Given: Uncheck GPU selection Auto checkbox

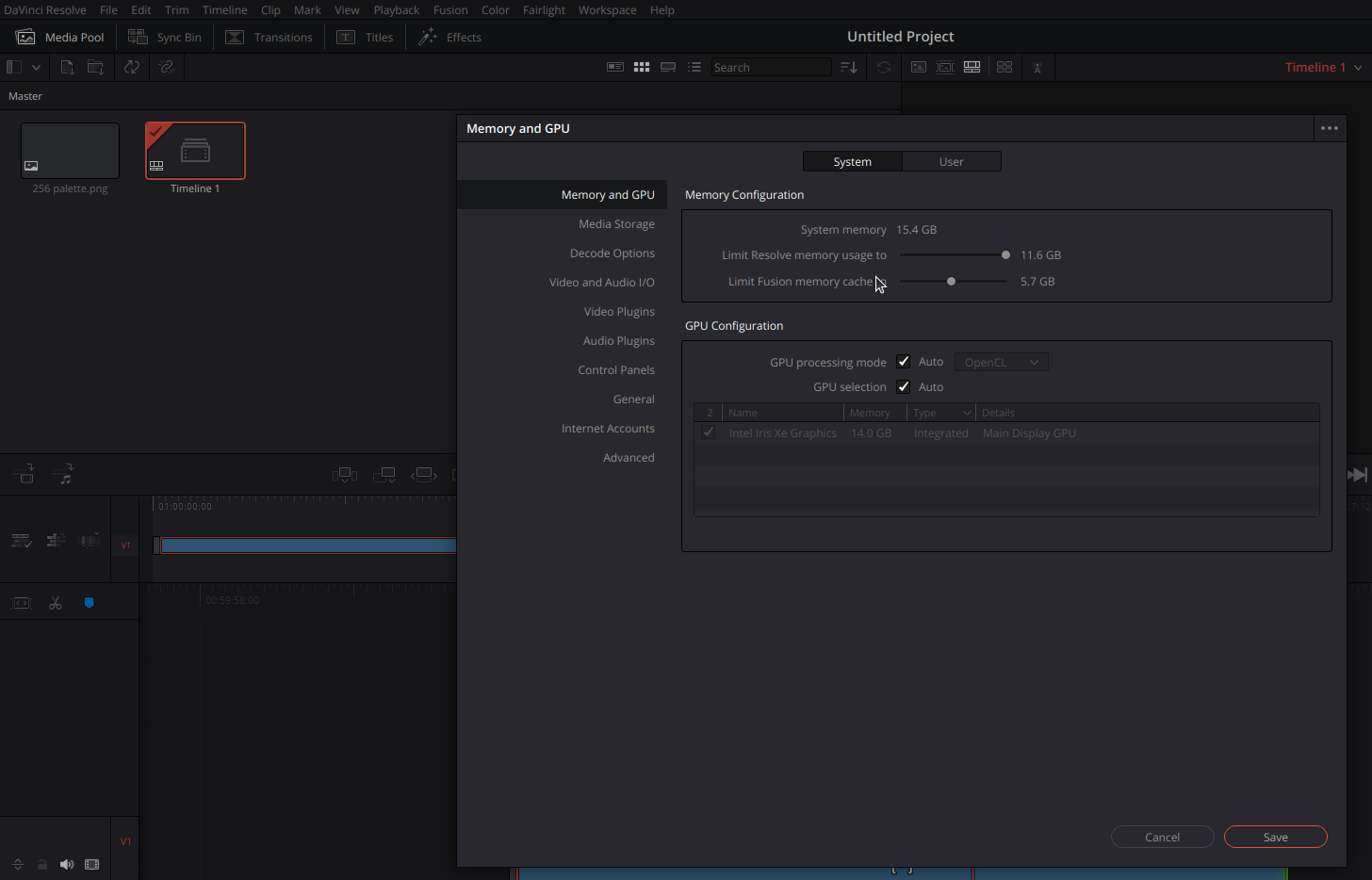Looking at the screenshot, I should [x=904, y=387].
